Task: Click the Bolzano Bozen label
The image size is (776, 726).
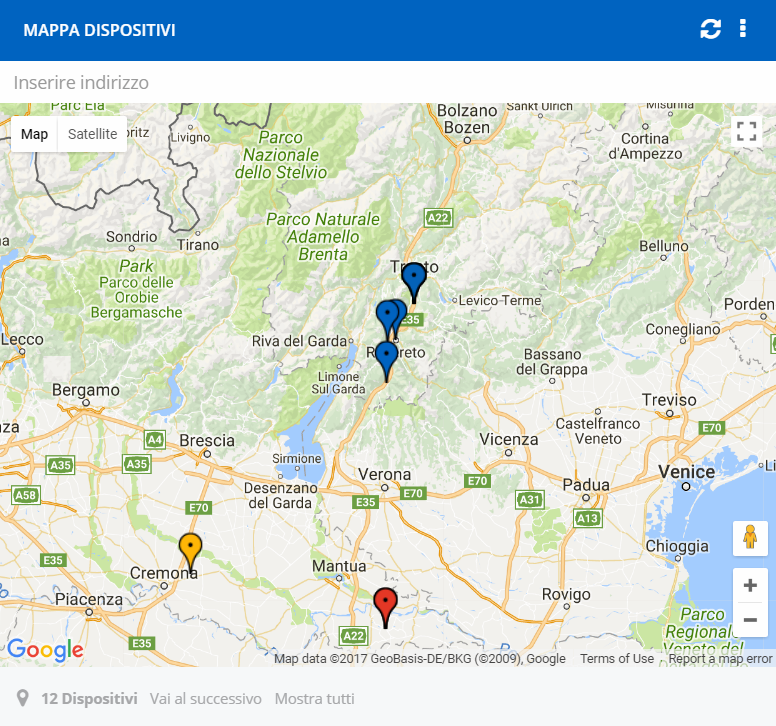Action: (x=467, y=119)
